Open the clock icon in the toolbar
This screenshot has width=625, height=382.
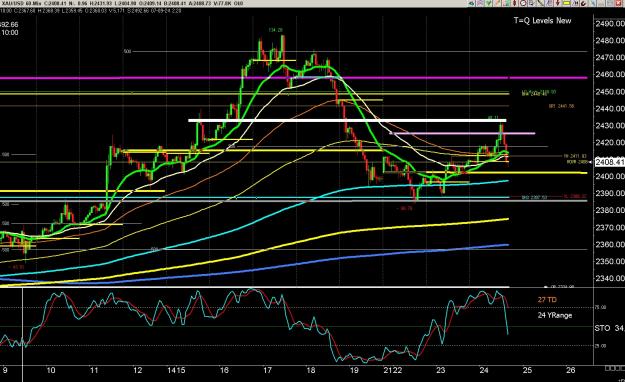(523, 4)
